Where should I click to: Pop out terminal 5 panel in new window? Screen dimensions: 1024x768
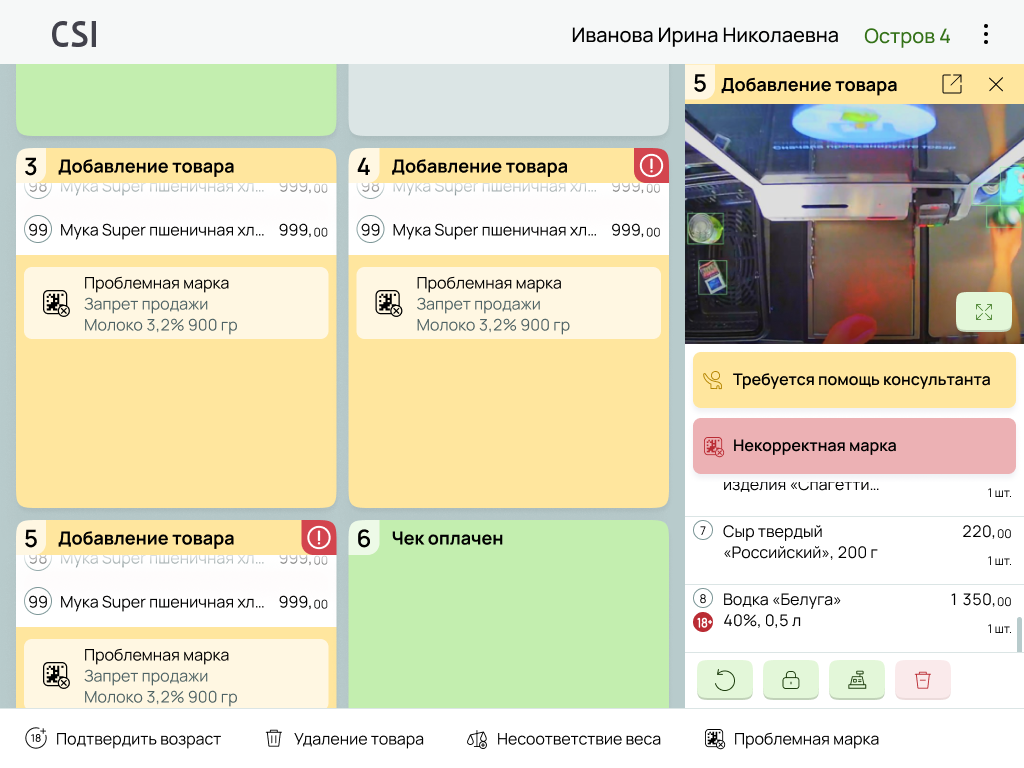click(952, 84)
